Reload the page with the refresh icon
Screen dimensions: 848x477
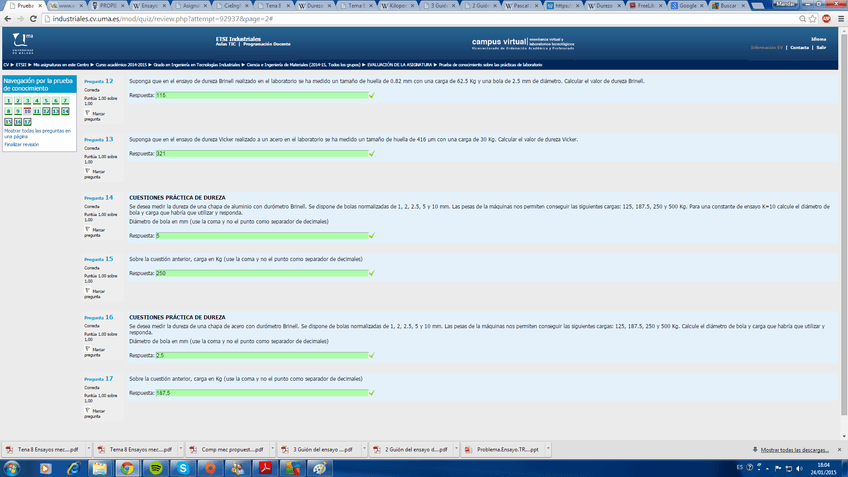pyautogui.click(x=33, y=18)
